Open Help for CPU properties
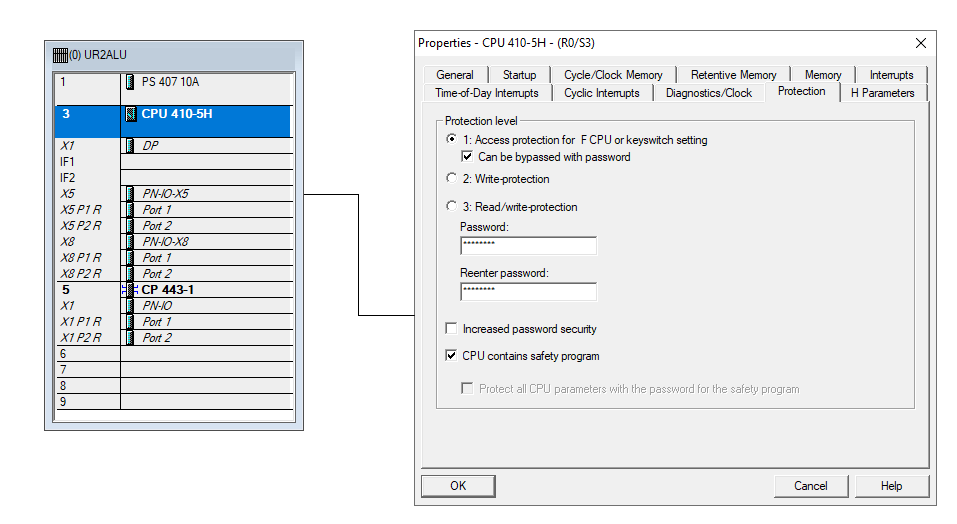This screenshot has width=957, height=524. click(x=891, y=486)
